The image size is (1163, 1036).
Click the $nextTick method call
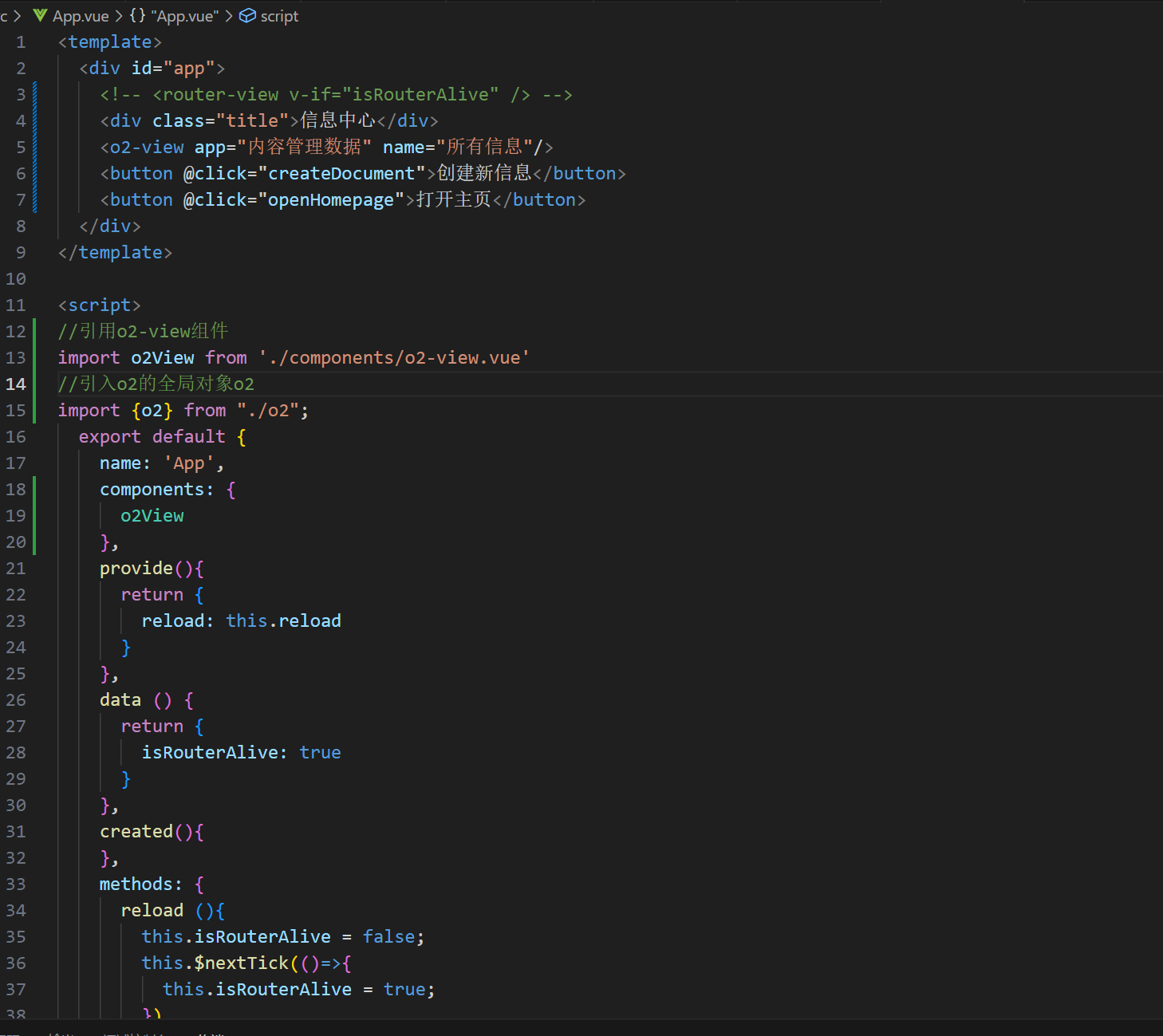pos(241,963)
